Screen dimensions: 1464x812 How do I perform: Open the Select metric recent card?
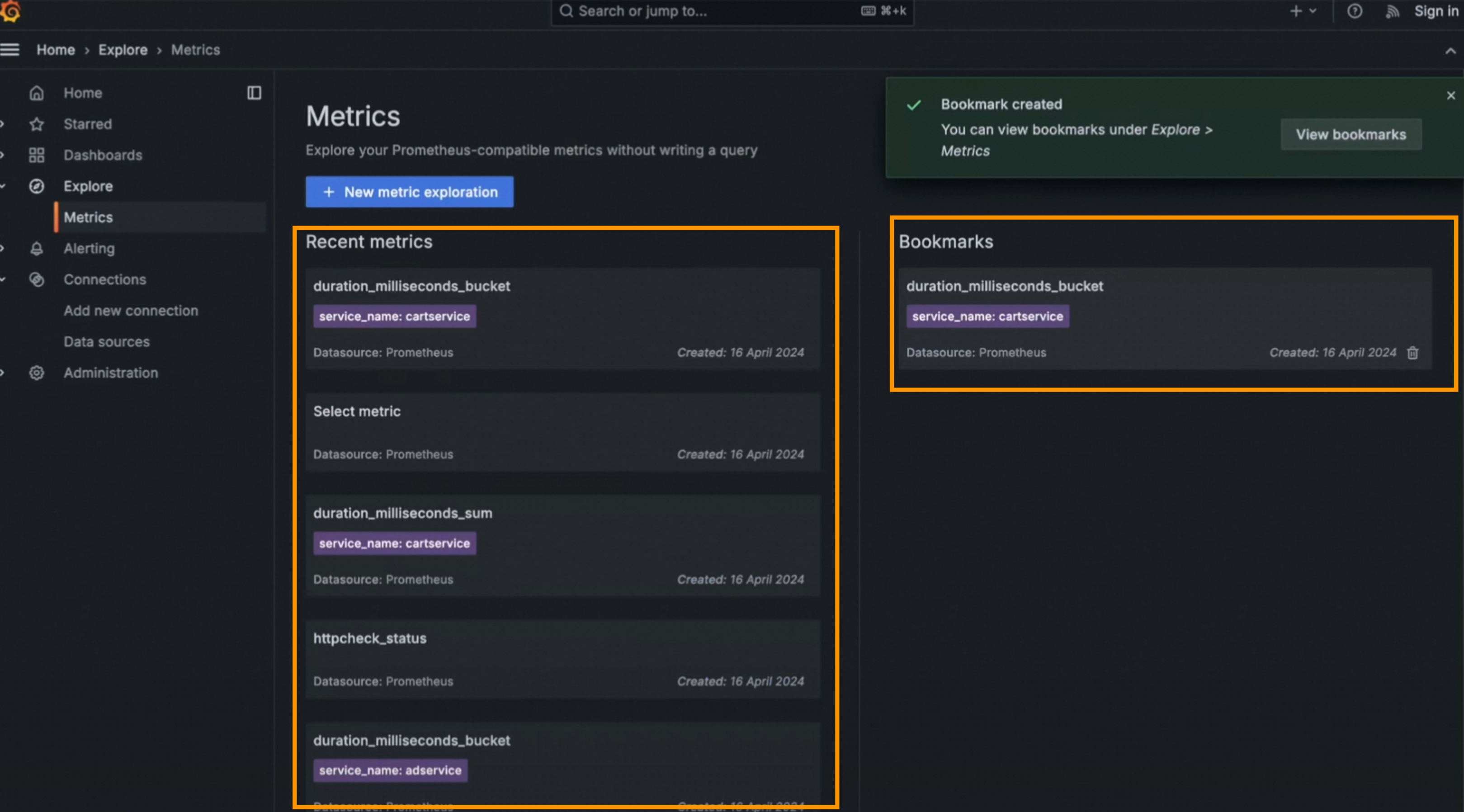click(x=562, y=432)
